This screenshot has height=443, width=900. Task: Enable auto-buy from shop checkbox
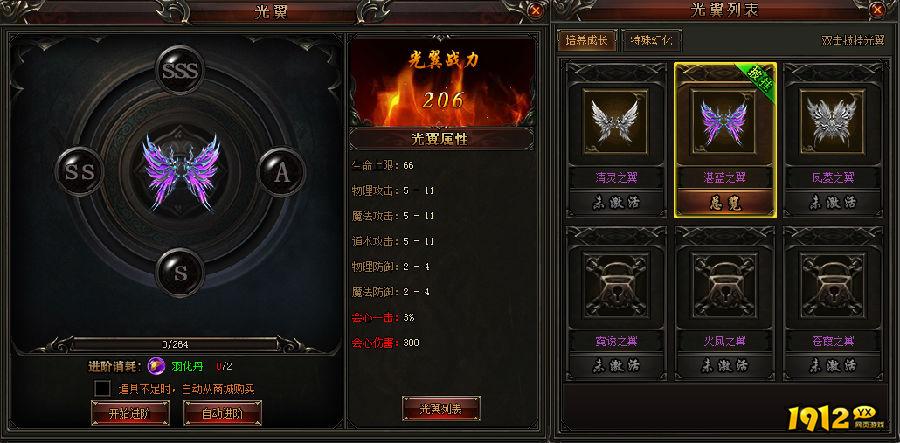tap(103, 388)
